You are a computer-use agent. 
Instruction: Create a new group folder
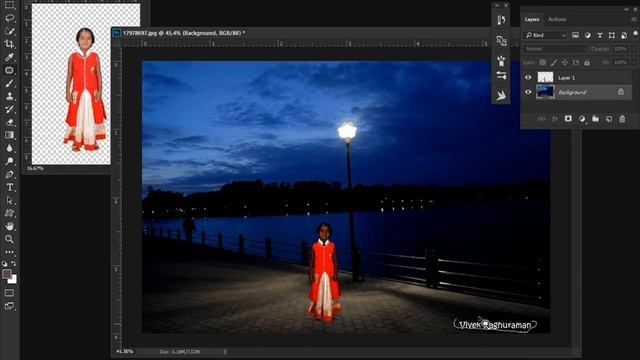pyautogui.click(x=596, y=119)
